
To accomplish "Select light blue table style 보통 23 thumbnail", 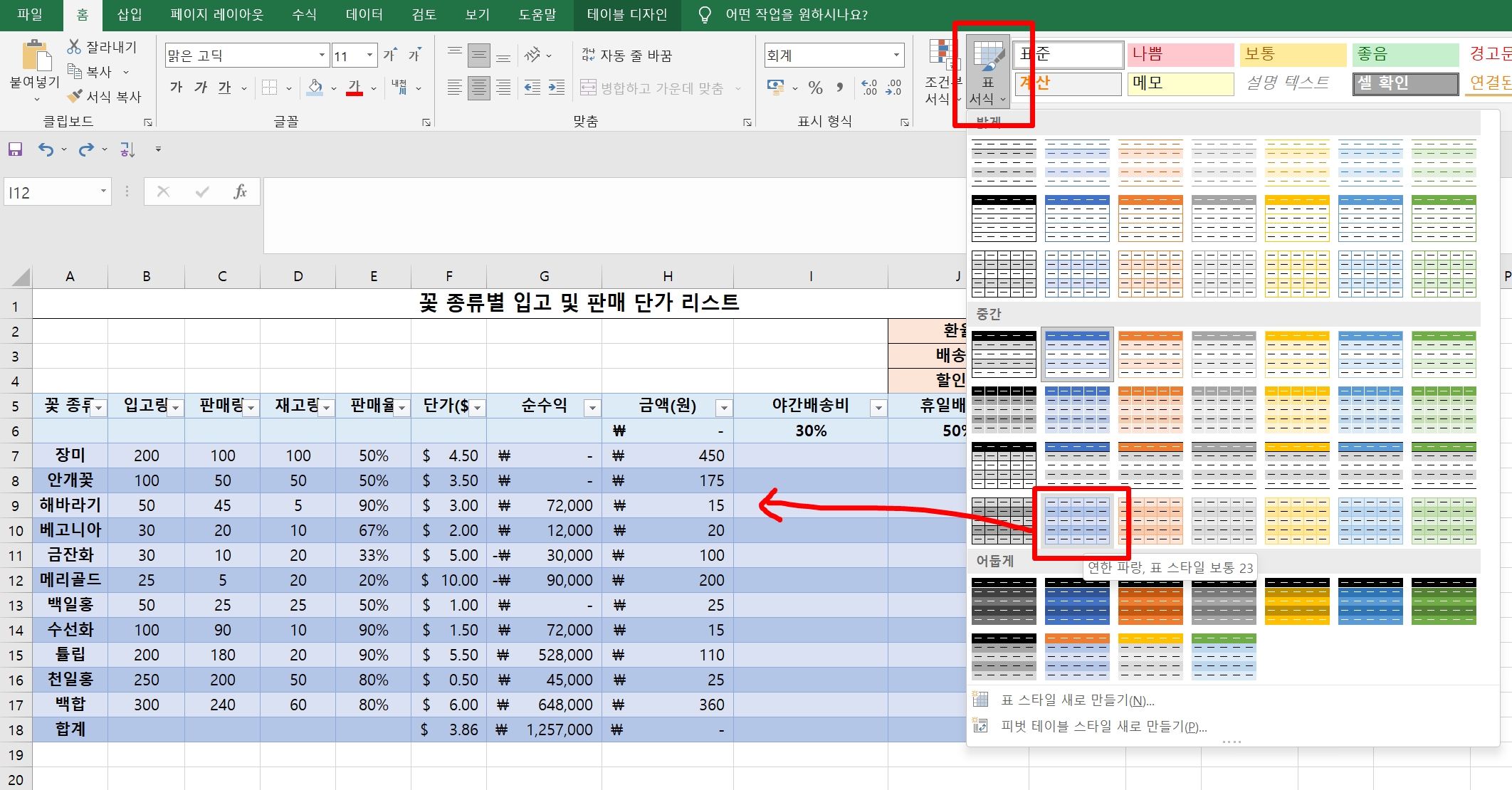I will [1077, 521].
